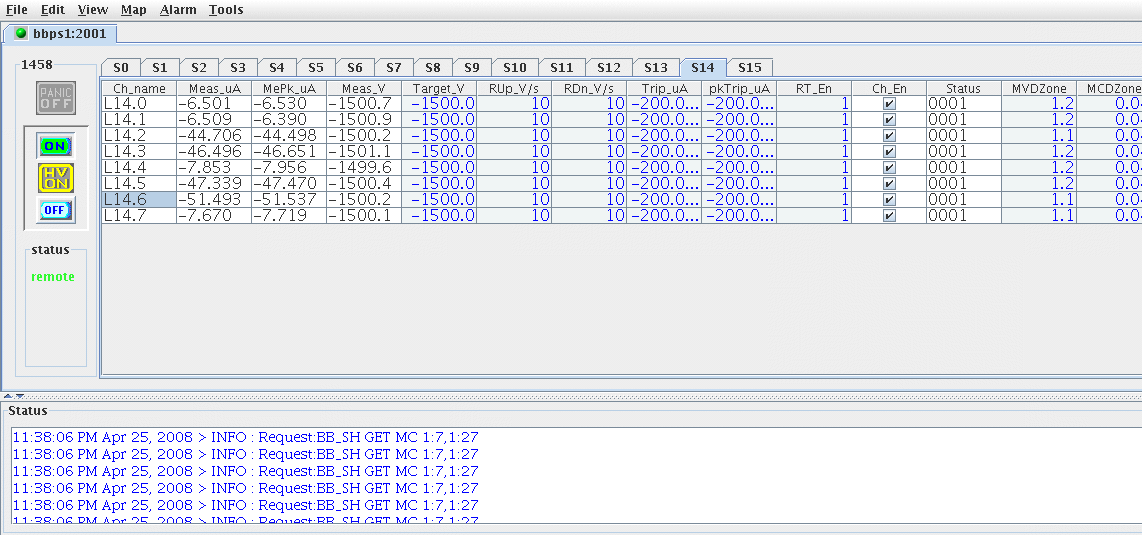Switch to slot tab S13

655,67
